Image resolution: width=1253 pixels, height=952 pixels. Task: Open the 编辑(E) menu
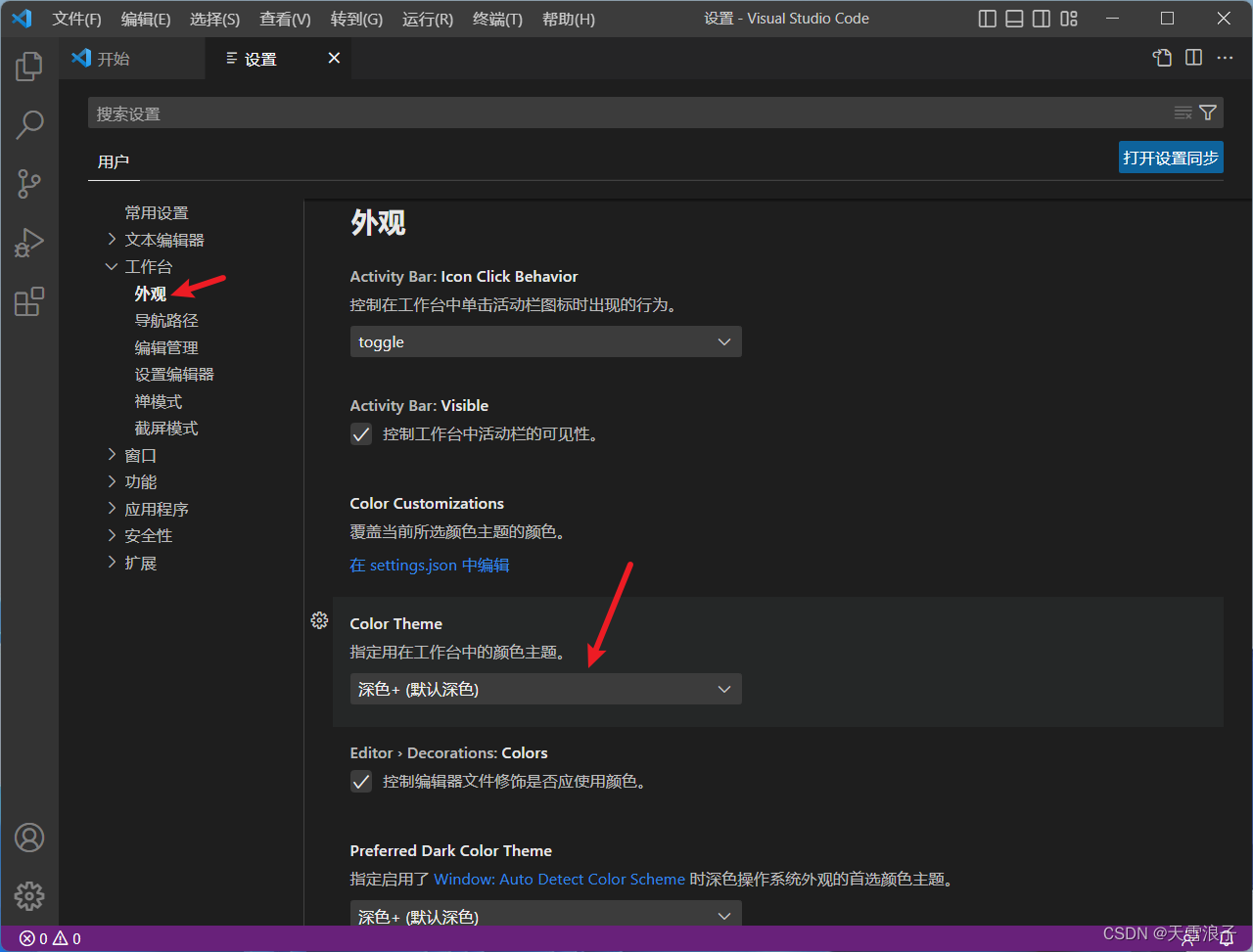tap(146, 20)
